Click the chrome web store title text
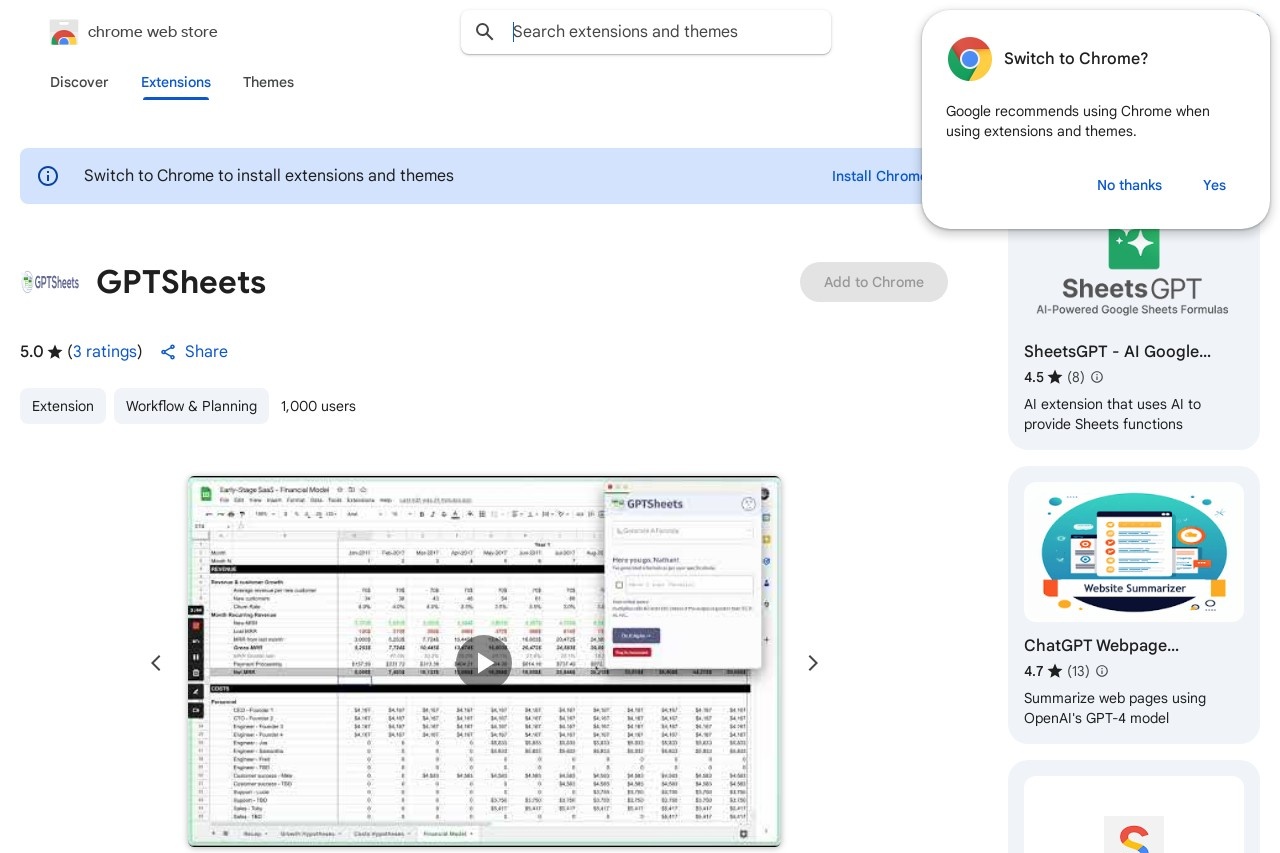This screenshot has height=853, width=1280. 153,32
